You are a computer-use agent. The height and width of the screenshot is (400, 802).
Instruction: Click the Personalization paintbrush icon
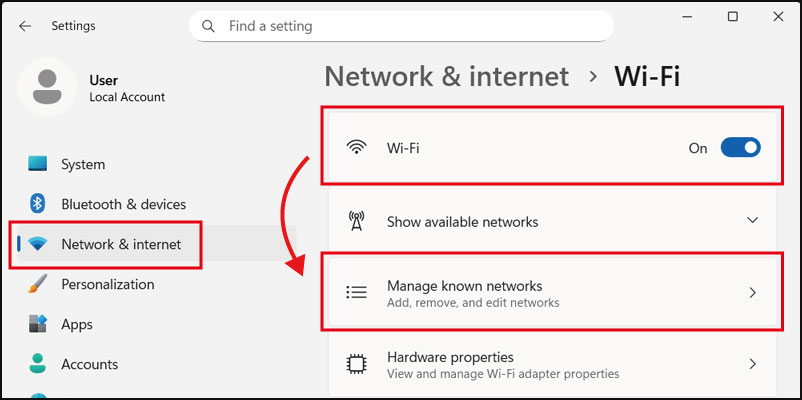point(38,284)
